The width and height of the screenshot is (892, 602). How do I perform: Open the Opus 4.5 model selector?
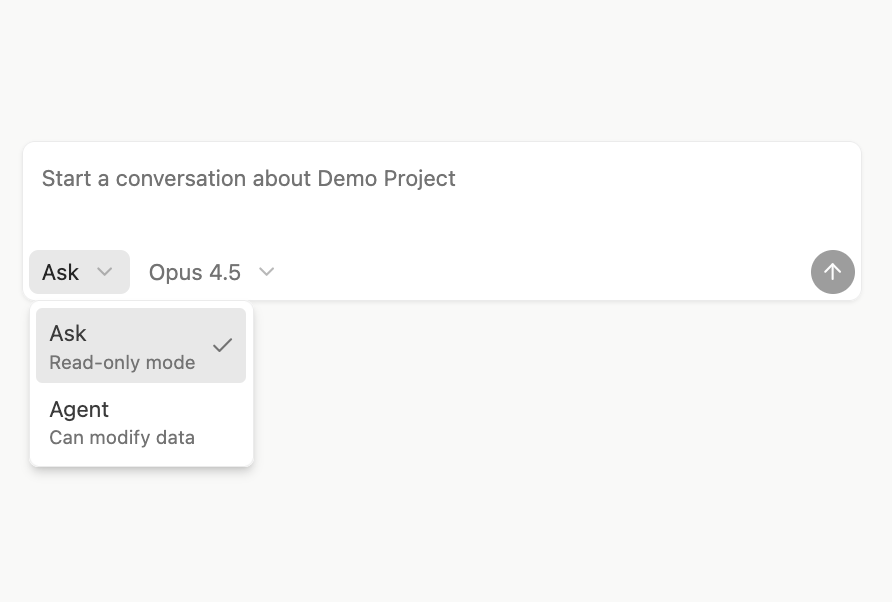(211, 272)
